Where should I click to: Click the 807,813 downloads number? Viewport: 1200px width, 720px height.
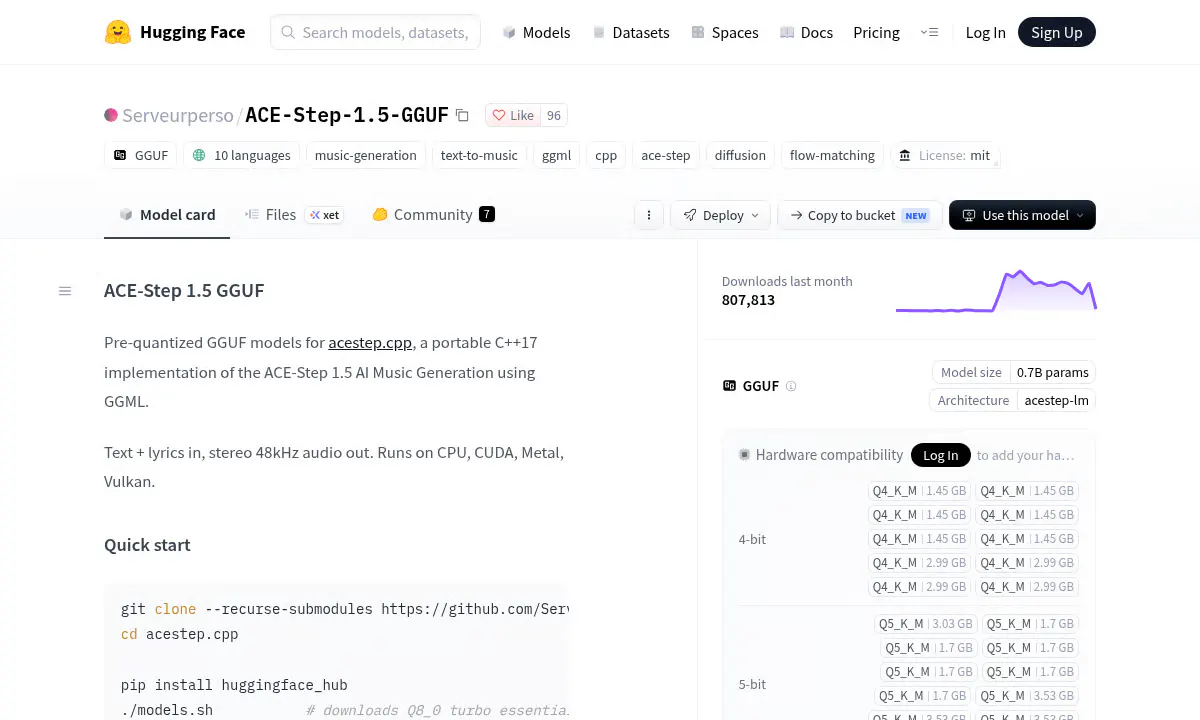(x=748, y=300)
